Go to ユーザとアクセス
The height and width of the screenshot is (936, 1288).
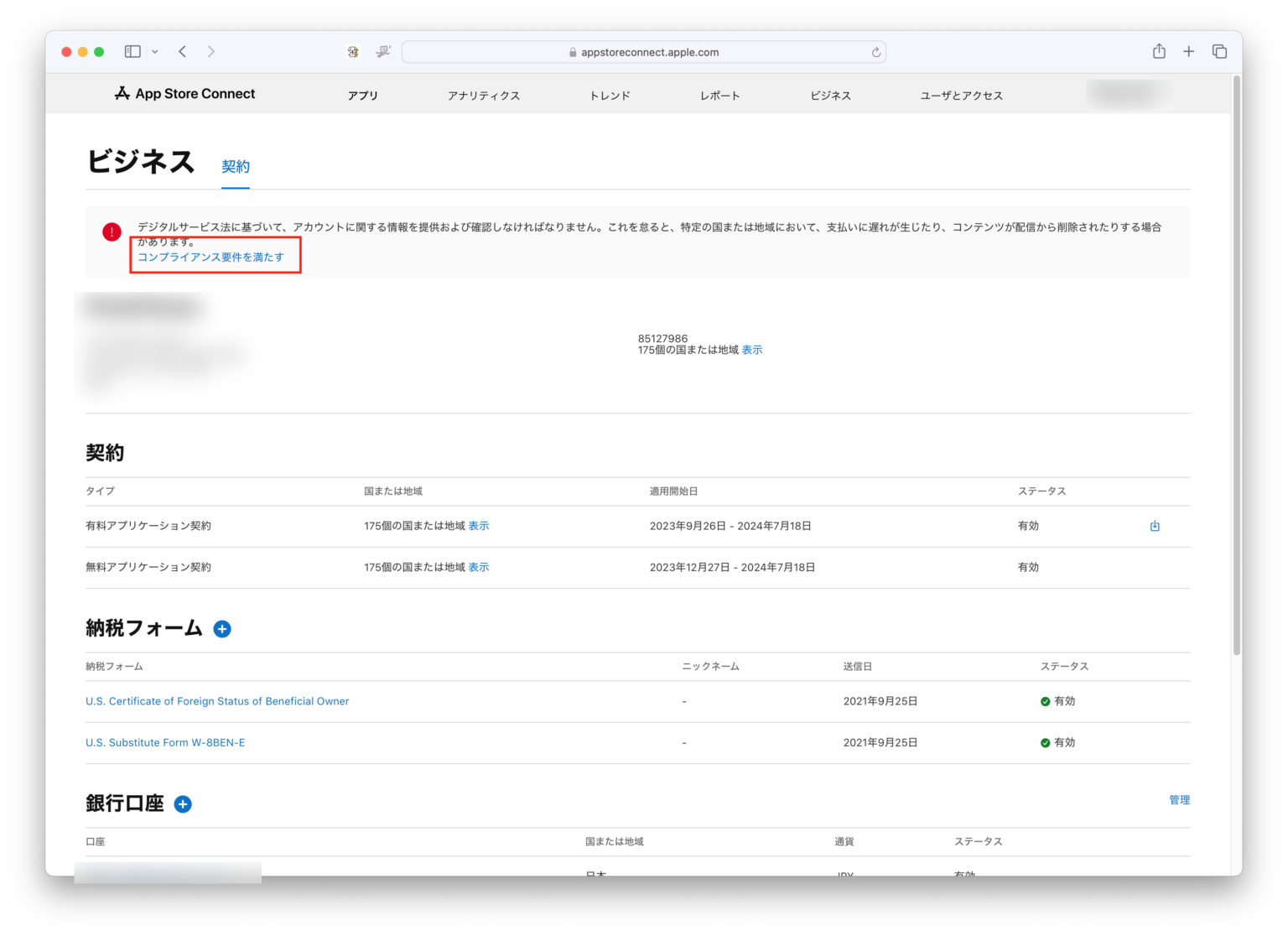pos(960,95)
